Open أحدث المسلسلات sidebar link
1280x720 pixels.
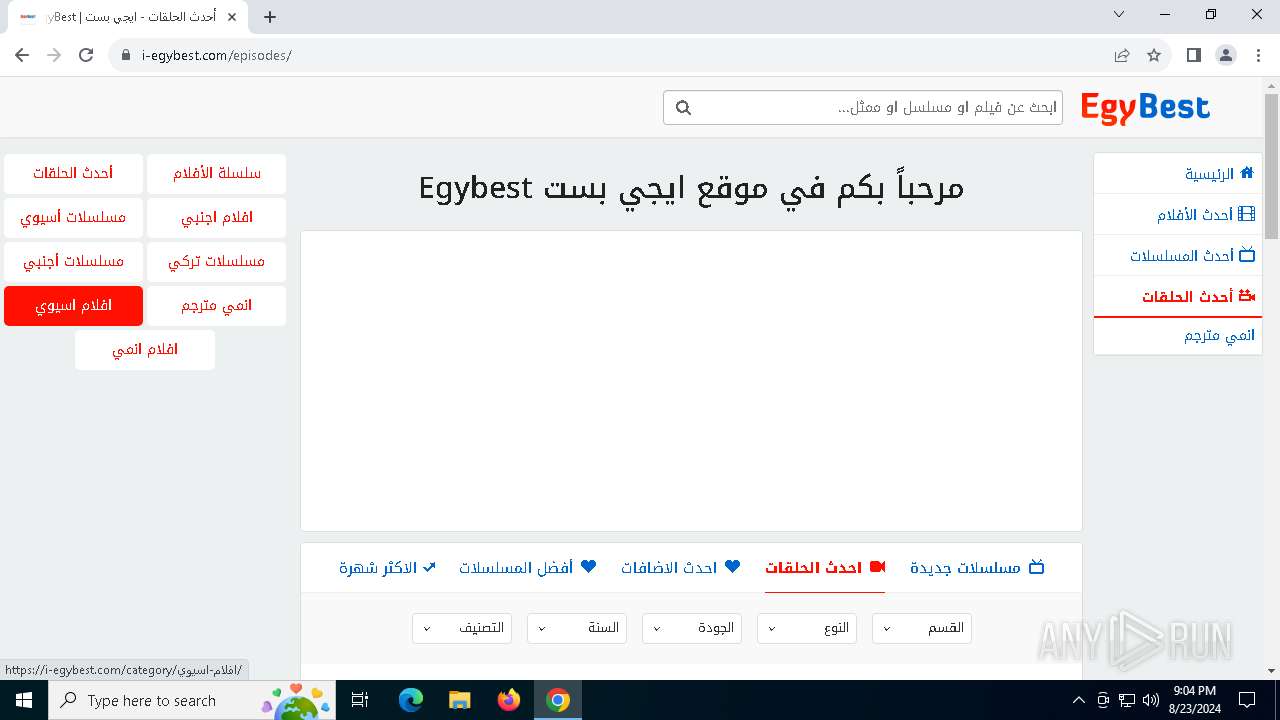coord(1178,256)
